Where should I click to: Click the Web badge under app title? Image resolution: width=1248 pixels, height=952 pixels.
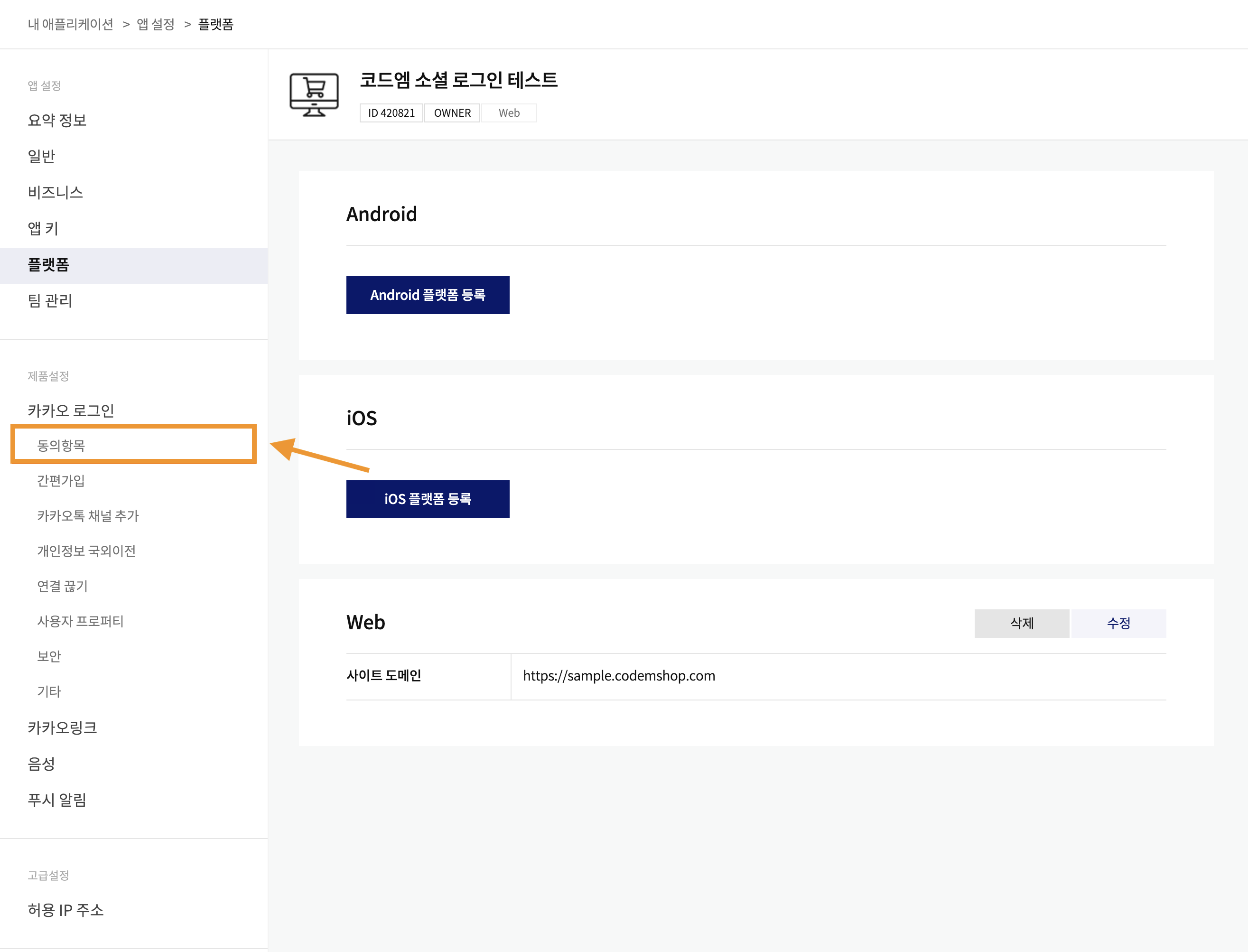[x=509, y=113]
